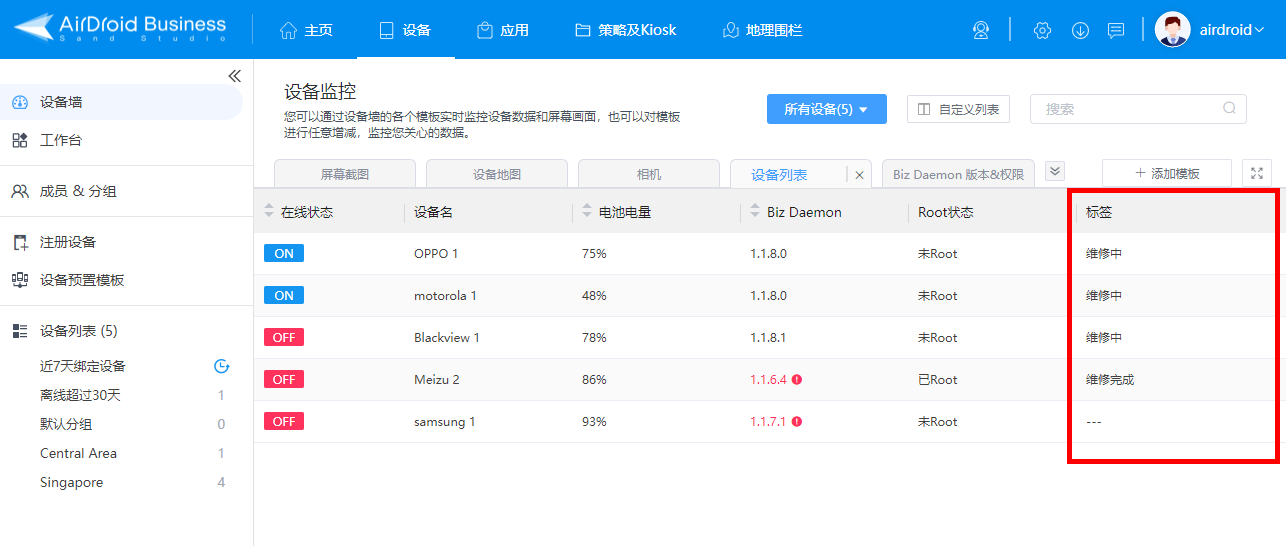Click ON status badge for OPPO 1
Image resolution: width=1286 pixels, height=546 pixels.
click(284, 254)
